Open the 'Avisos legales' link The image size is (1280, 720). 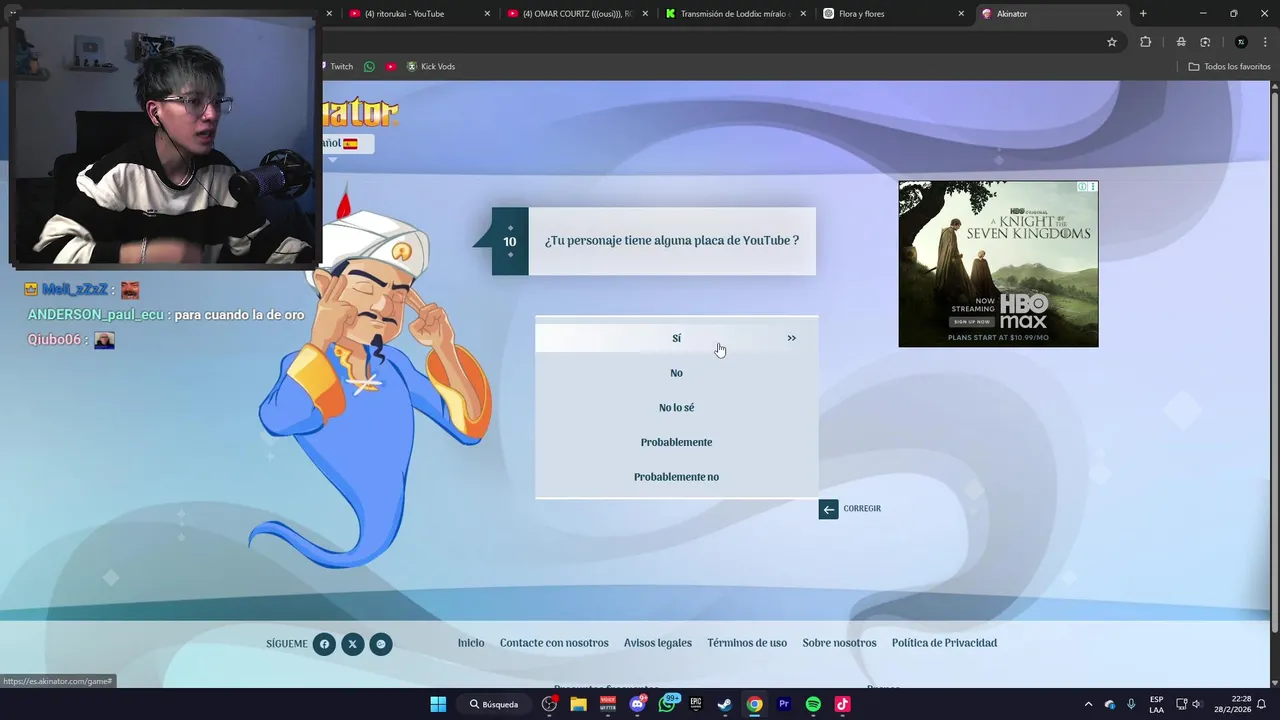[x=658, y=643]
